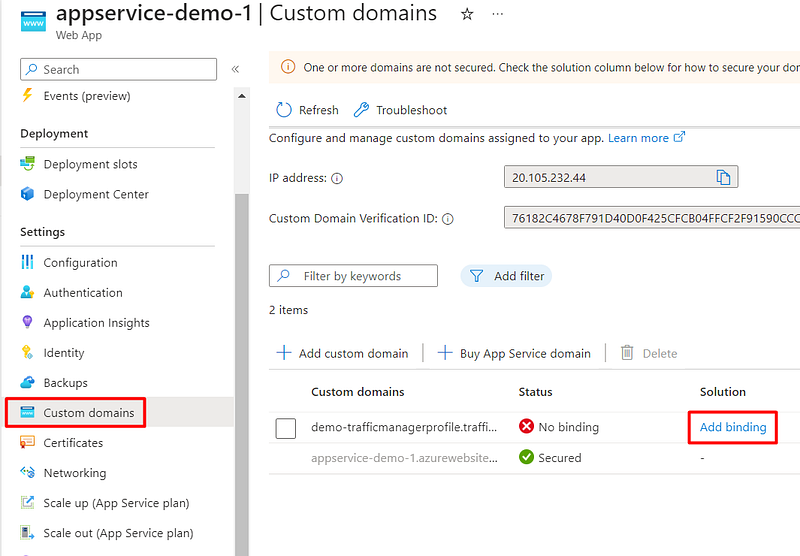The height and width of the screenshot is (556, 800).
Task: Click the No binding status text
Action: [x=568, y=427]
